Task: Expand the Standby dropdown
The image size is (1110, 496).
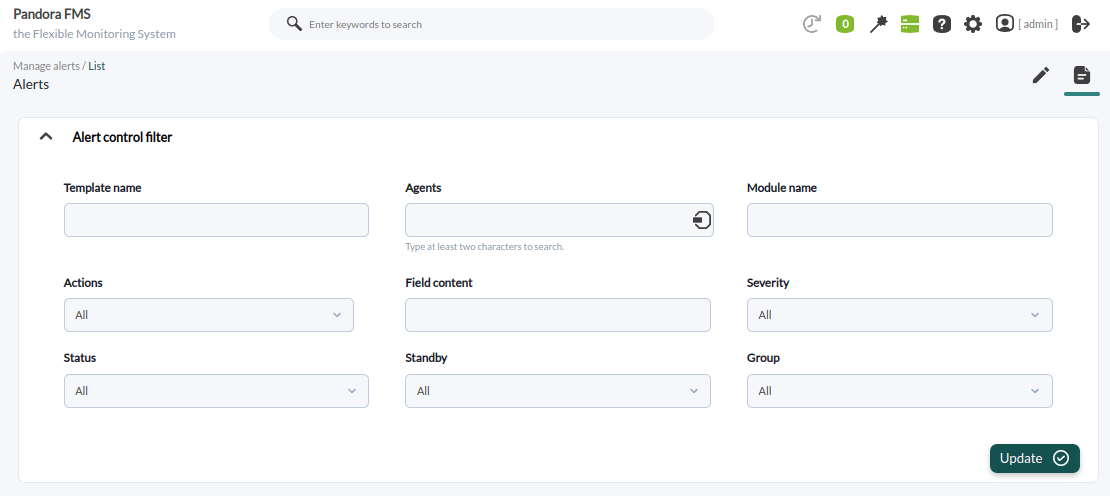Action: 557,391
